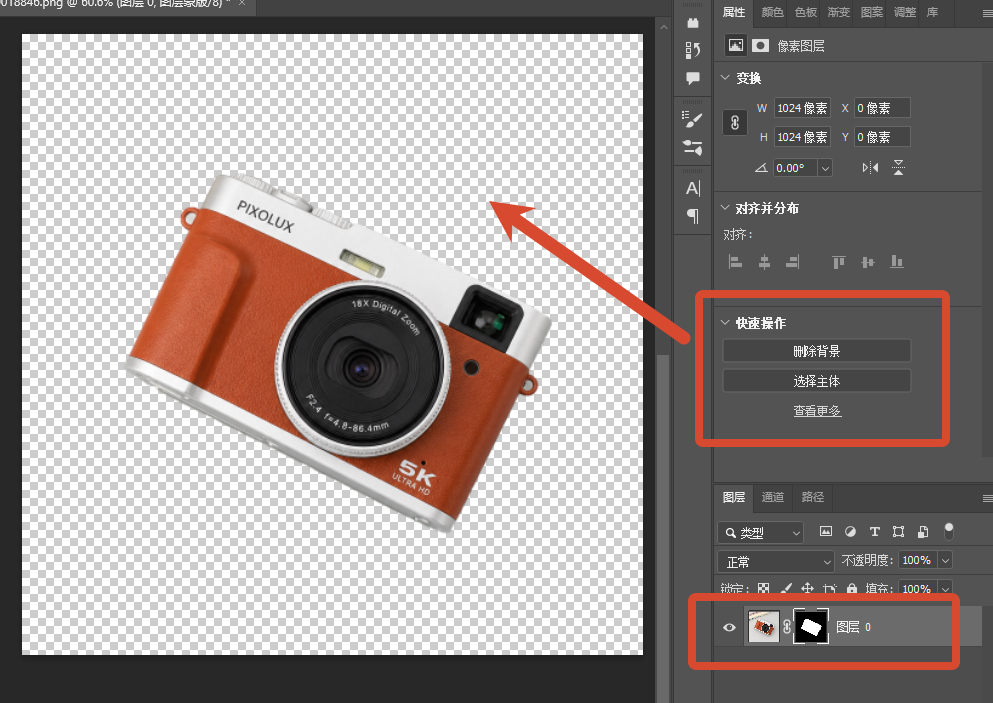Switch to the 属性 tab
The height and width of the screenshot is (703, 993).
coord(734,13)
